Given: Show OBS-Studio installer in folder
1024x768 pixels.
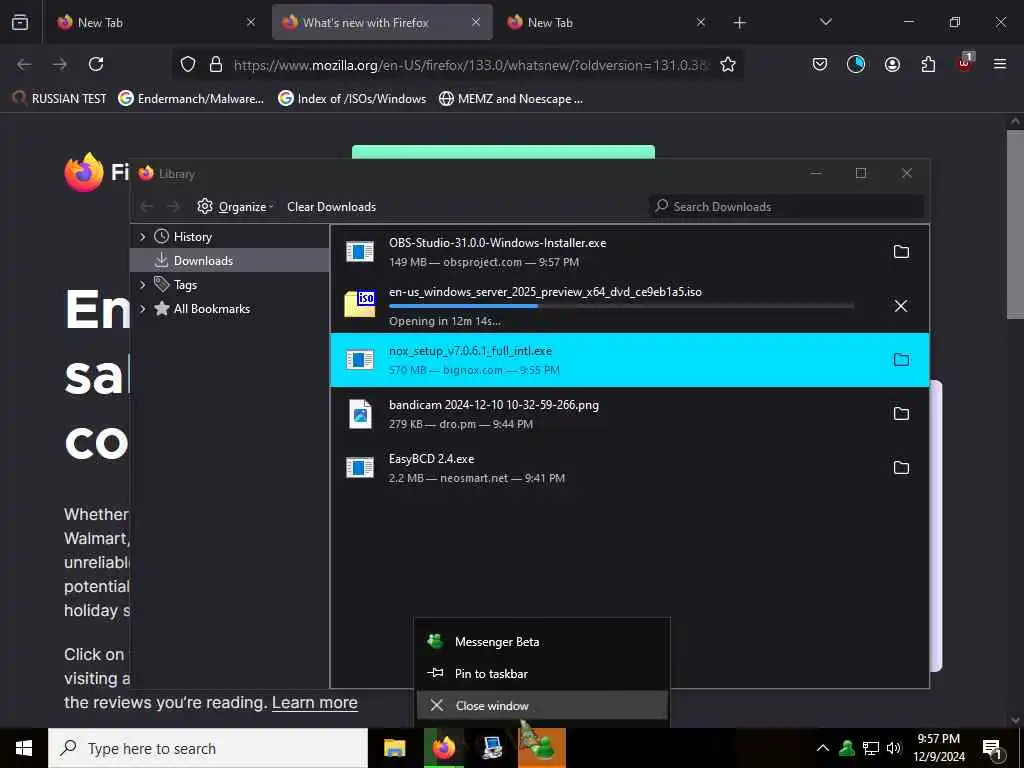Looking at the screenshot, I should 901,252.
